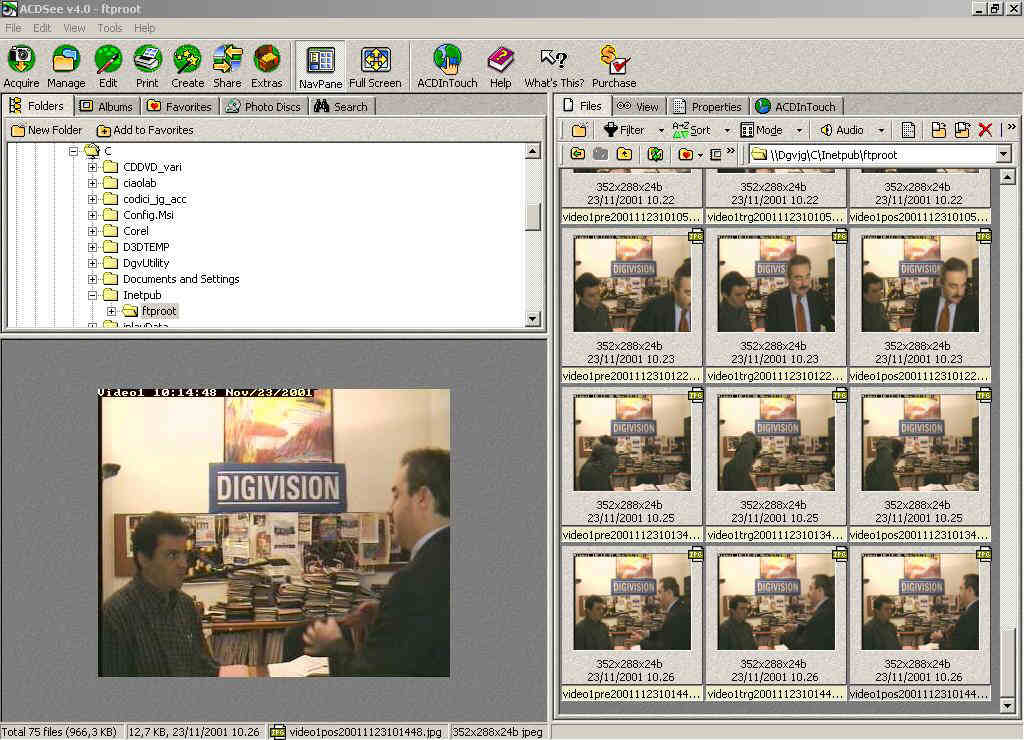This screenshot has width=1024, height=740.
Task: Expand the Documents and Settings node
Action: pos(92,279)
